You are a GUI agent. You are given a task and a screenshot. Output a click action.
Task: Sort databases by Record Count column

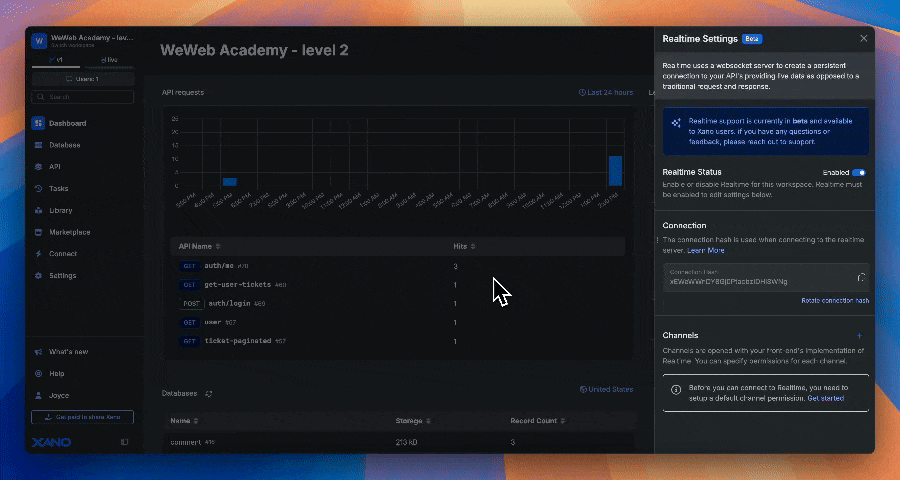coord(538,421)
